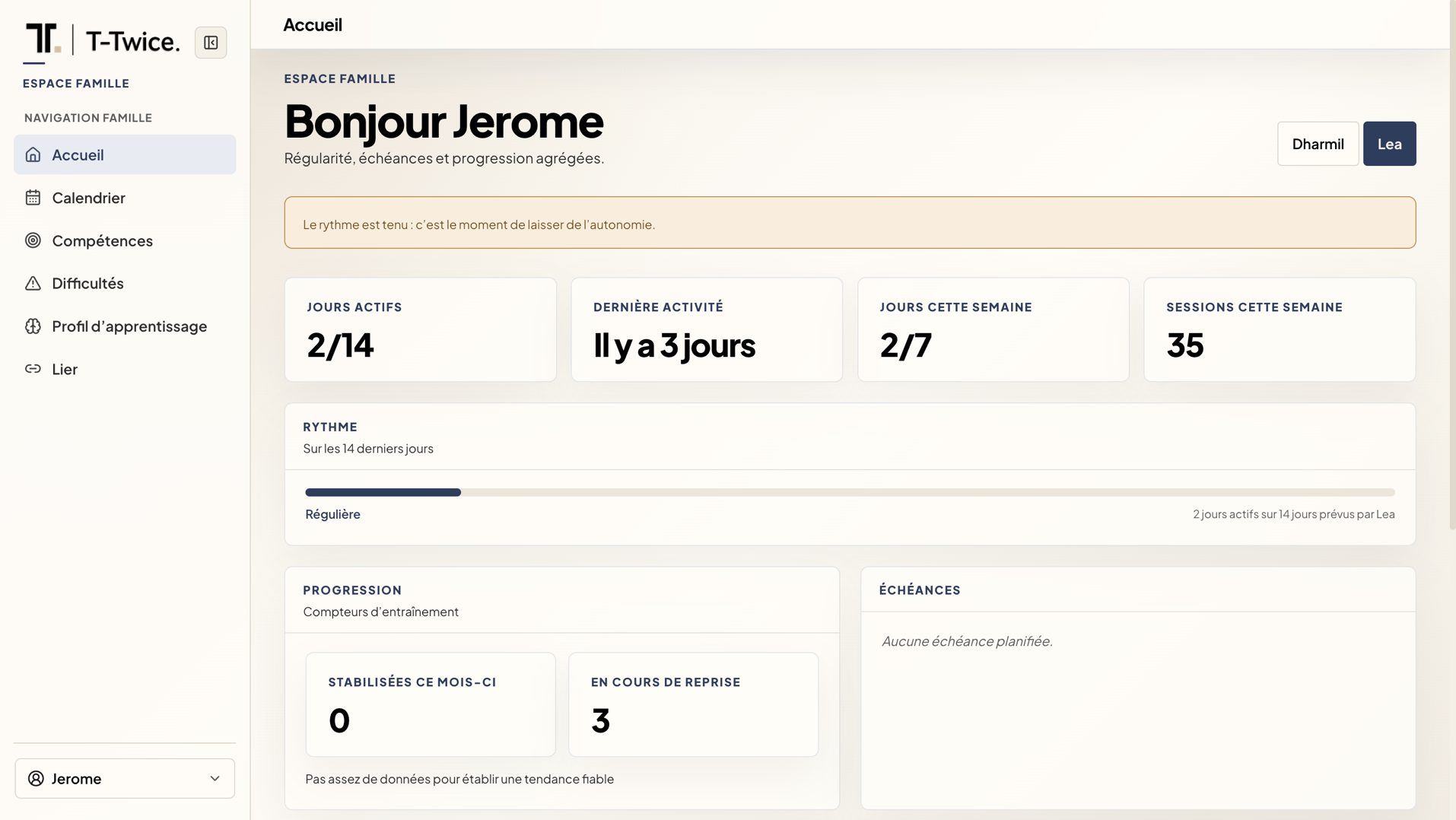
Task: Open the Accueil navigation item
Action: 125,154
